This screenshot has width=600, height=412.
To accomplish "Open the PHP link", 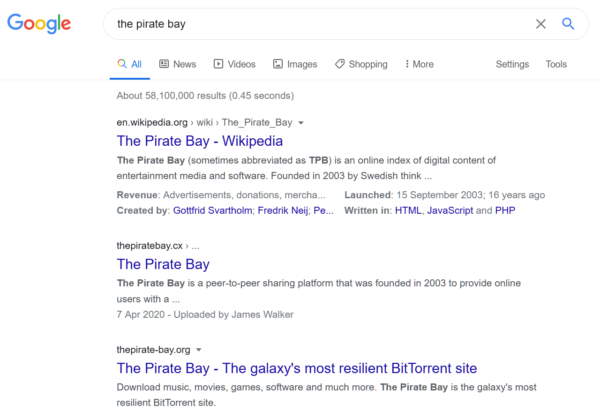I will click(x=505, y=210).
